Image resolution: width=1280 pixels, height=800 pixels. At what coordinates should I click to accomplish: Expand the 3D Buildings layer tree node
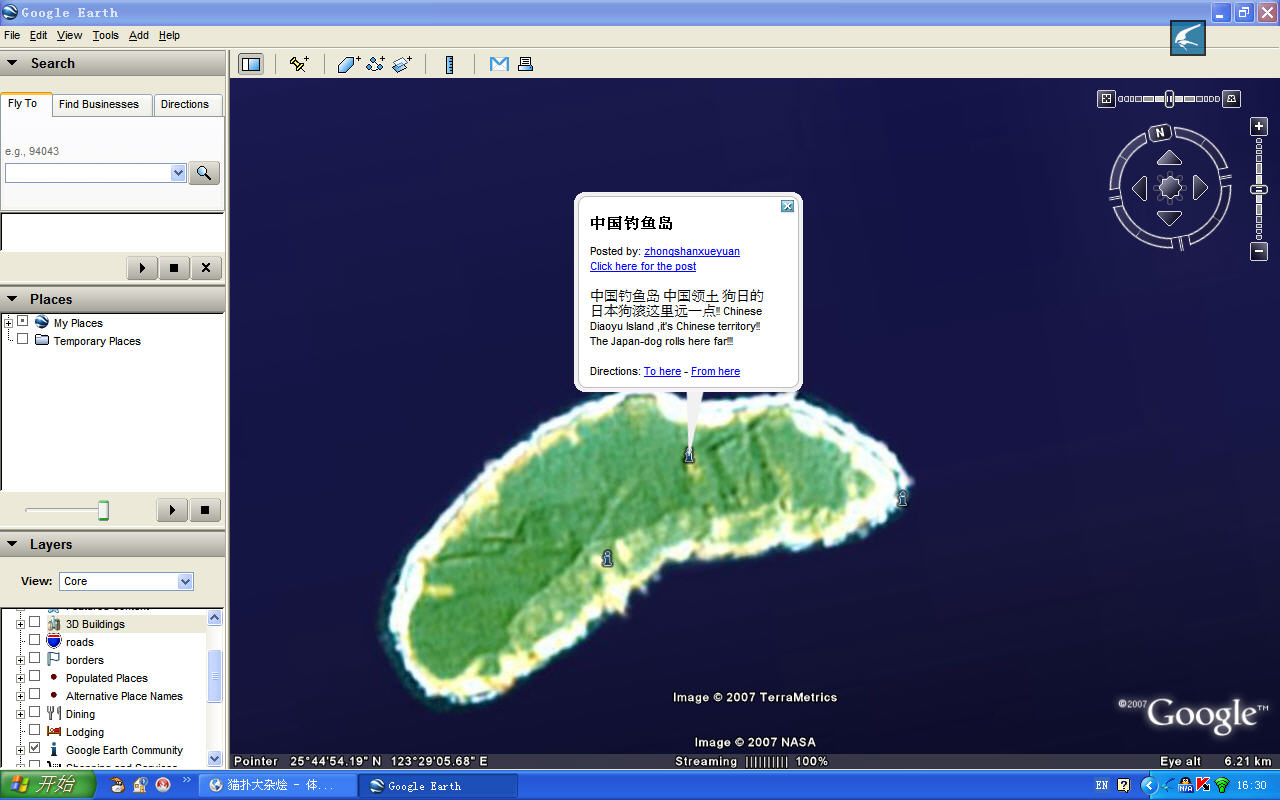point(20,624)
